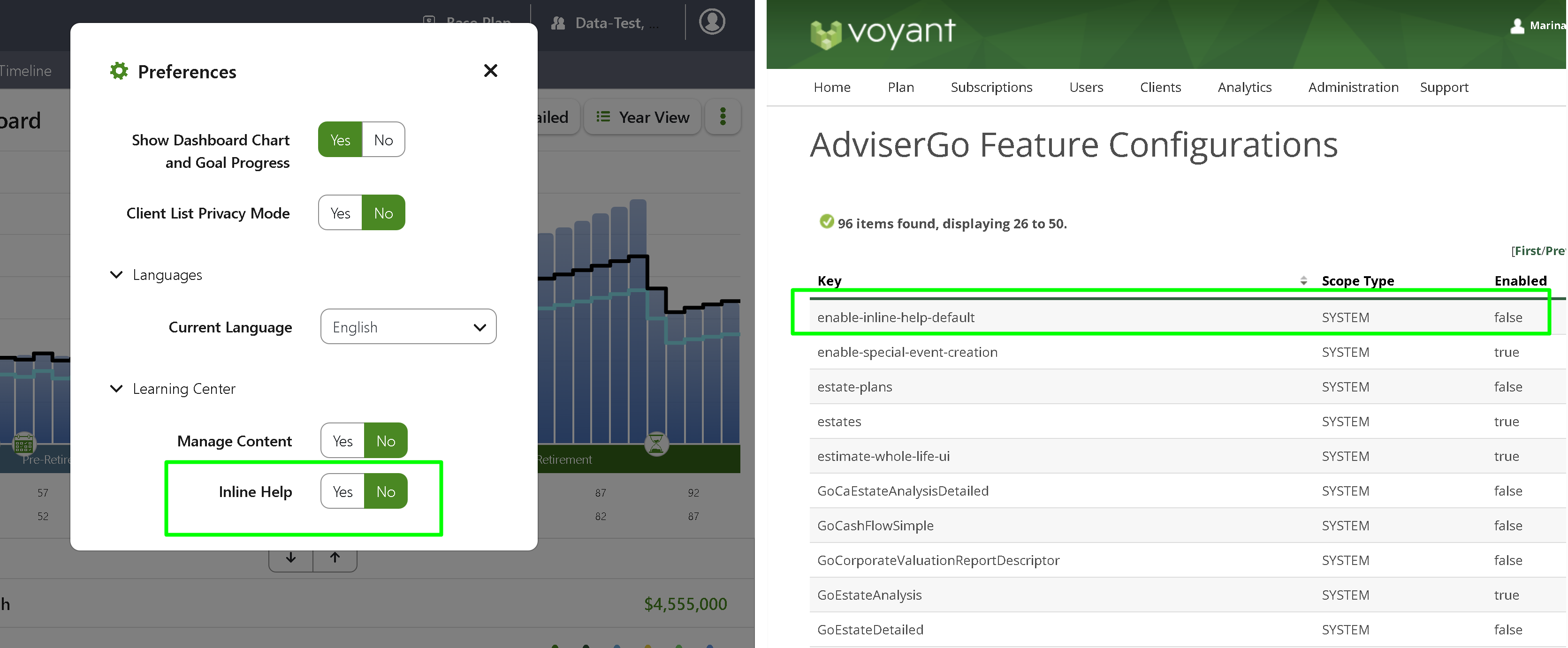The height and width of the screenshot is (648, 1568).
Task: Open the Home menu in Voyant
Action: (832, 87)
